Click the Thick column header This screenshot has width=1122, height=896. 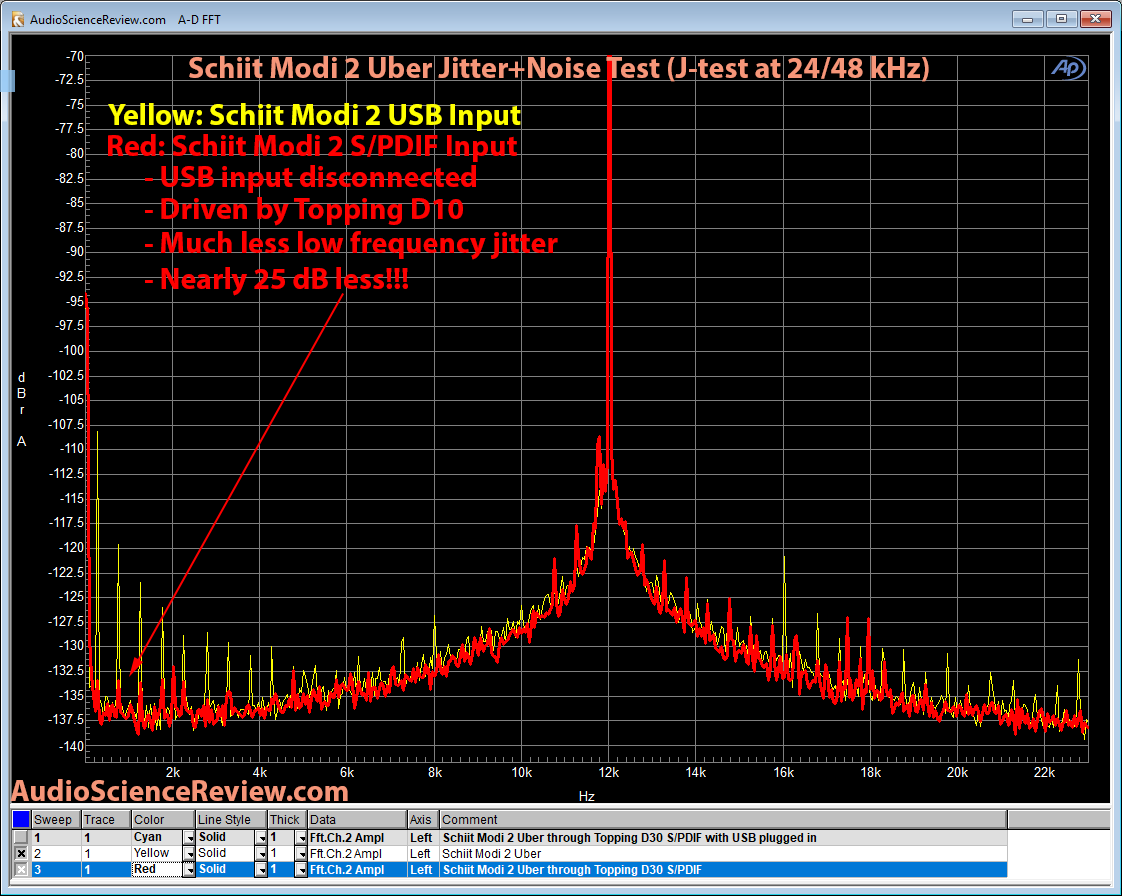(x=287, y=819)
